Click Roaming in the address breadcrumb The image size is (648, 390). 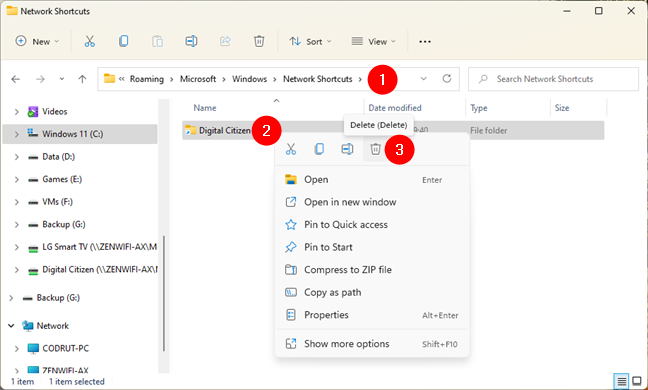(147, 79)
